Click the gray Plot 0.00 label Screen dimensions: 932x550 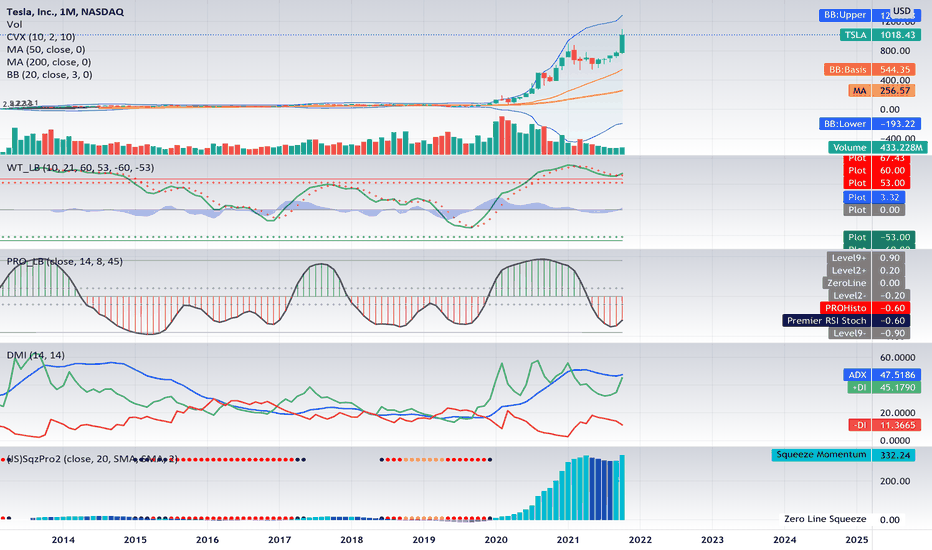(x=874, y=210)
